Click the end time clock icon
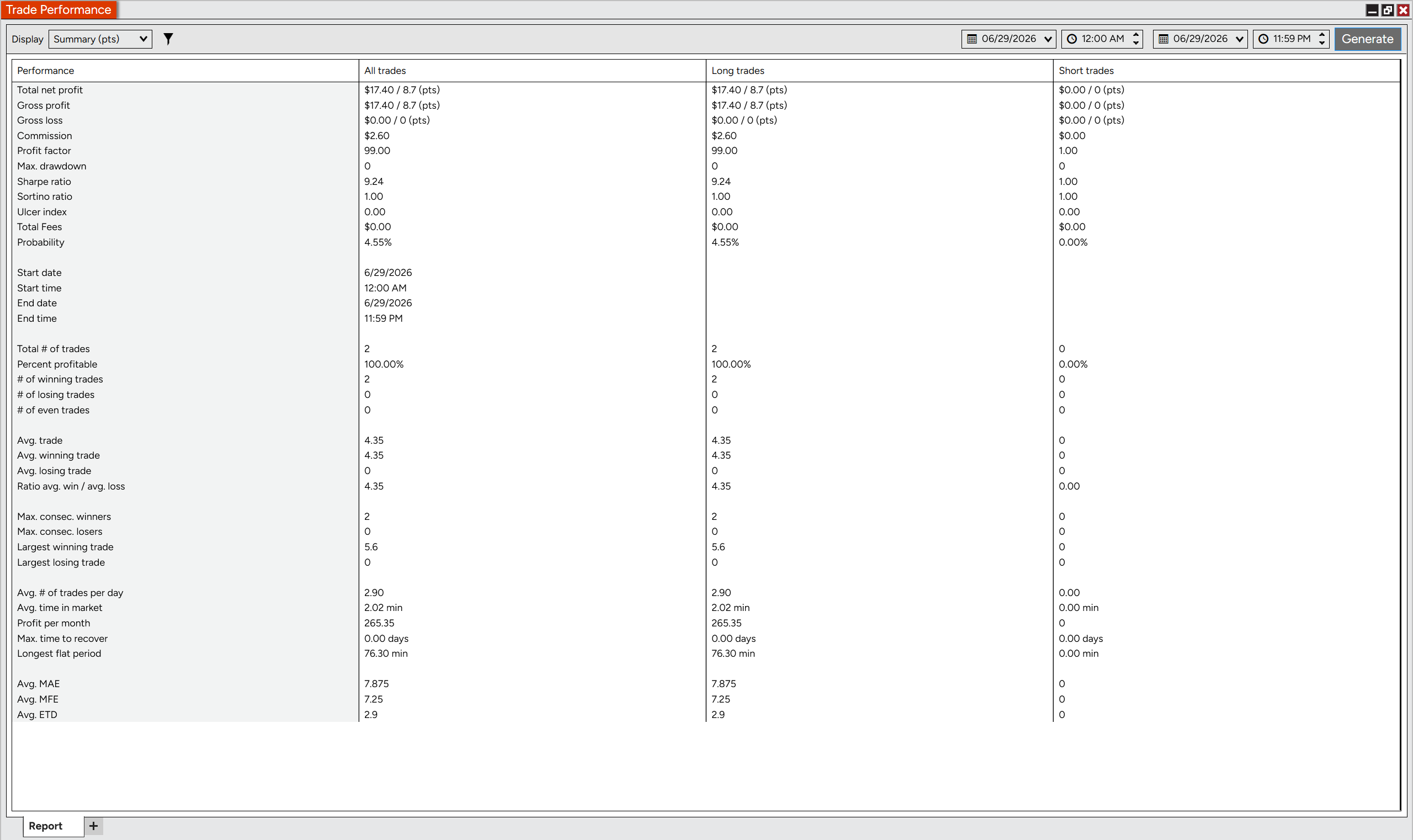The width and height of the screenshot is (1413, 840). [x=1263, y=39]
